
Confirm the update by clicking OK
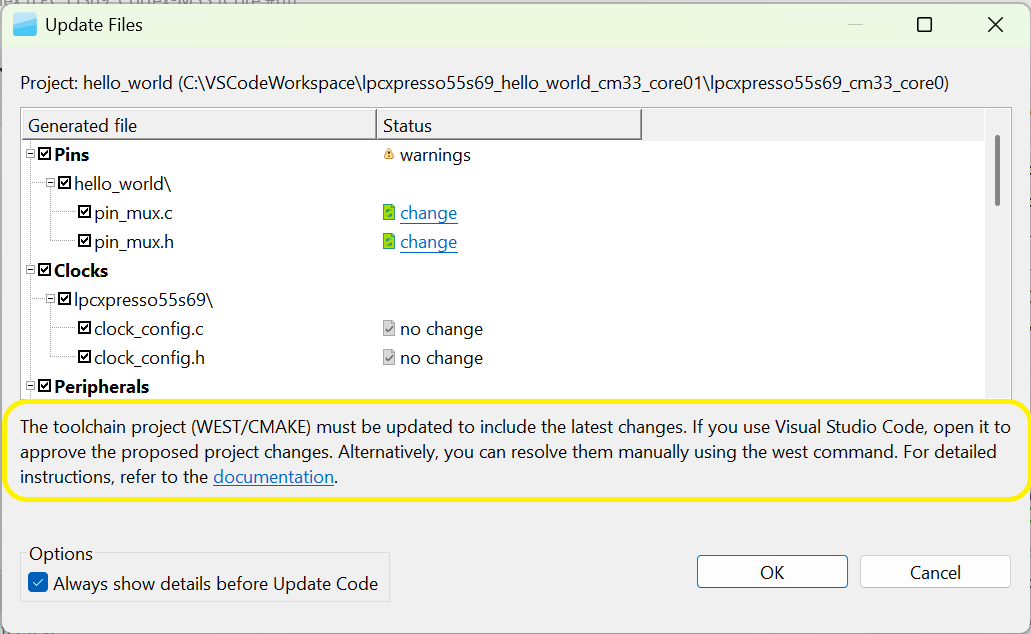[771, 571]
